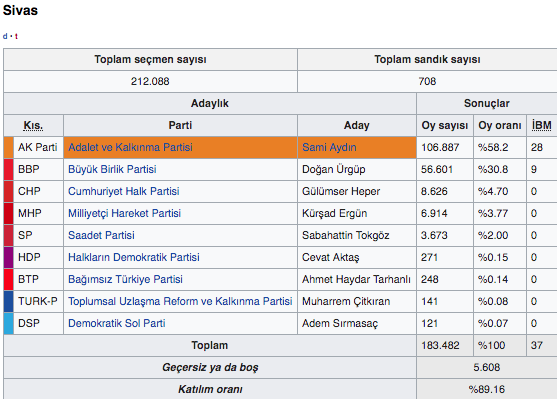Click the 'Toplam sandık sayısı' header cell
Viewport: 557px width, 399px height.
(x=427, y=59)
